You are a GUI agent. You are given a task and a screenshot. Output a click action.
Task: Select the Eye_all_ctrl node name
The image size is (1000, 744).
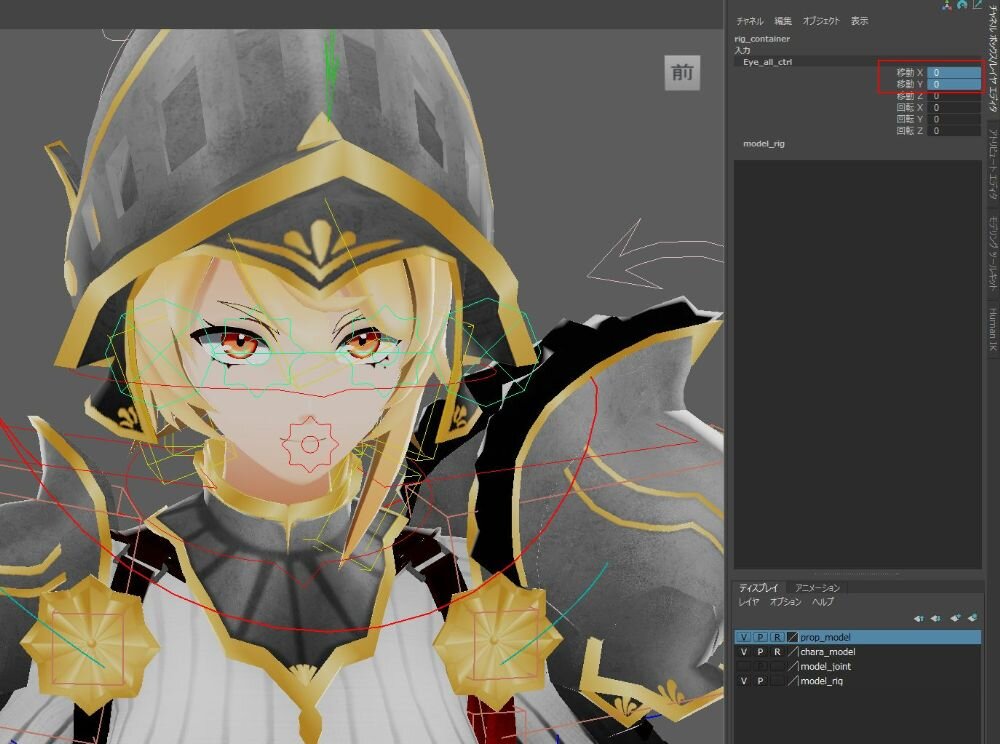point(767,62)
